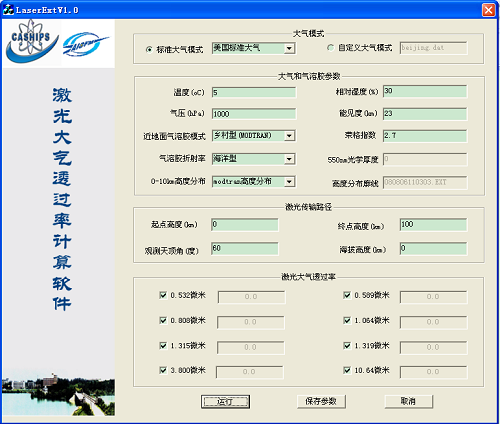This screenshot has height=424, width=500.
Task: Click the 温度 input field
Action: (254, 92)
